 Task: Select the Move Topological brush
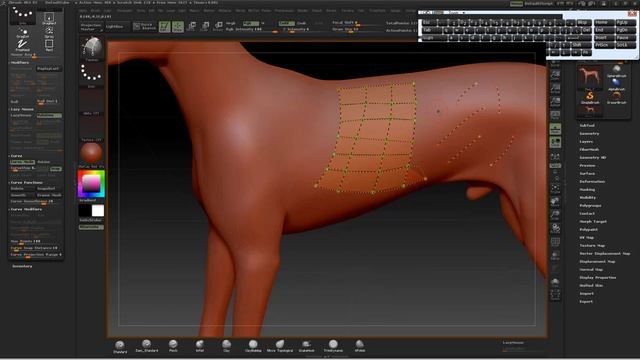point(280,346)
